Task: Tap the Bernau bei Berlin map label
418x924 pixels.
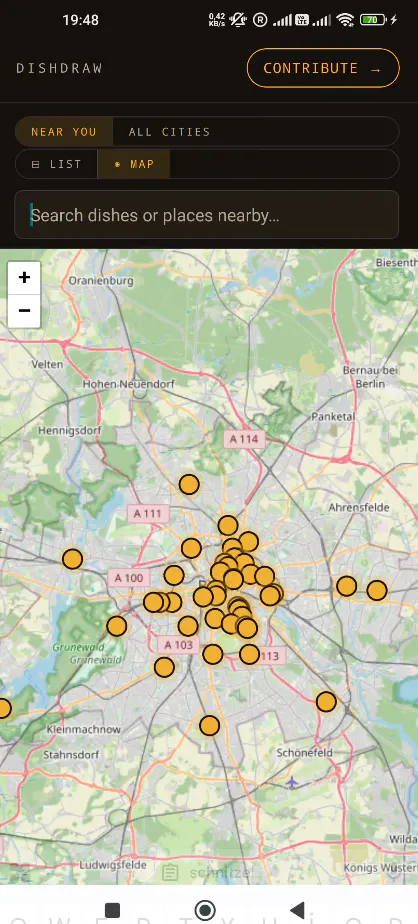Action: (371, 377)
